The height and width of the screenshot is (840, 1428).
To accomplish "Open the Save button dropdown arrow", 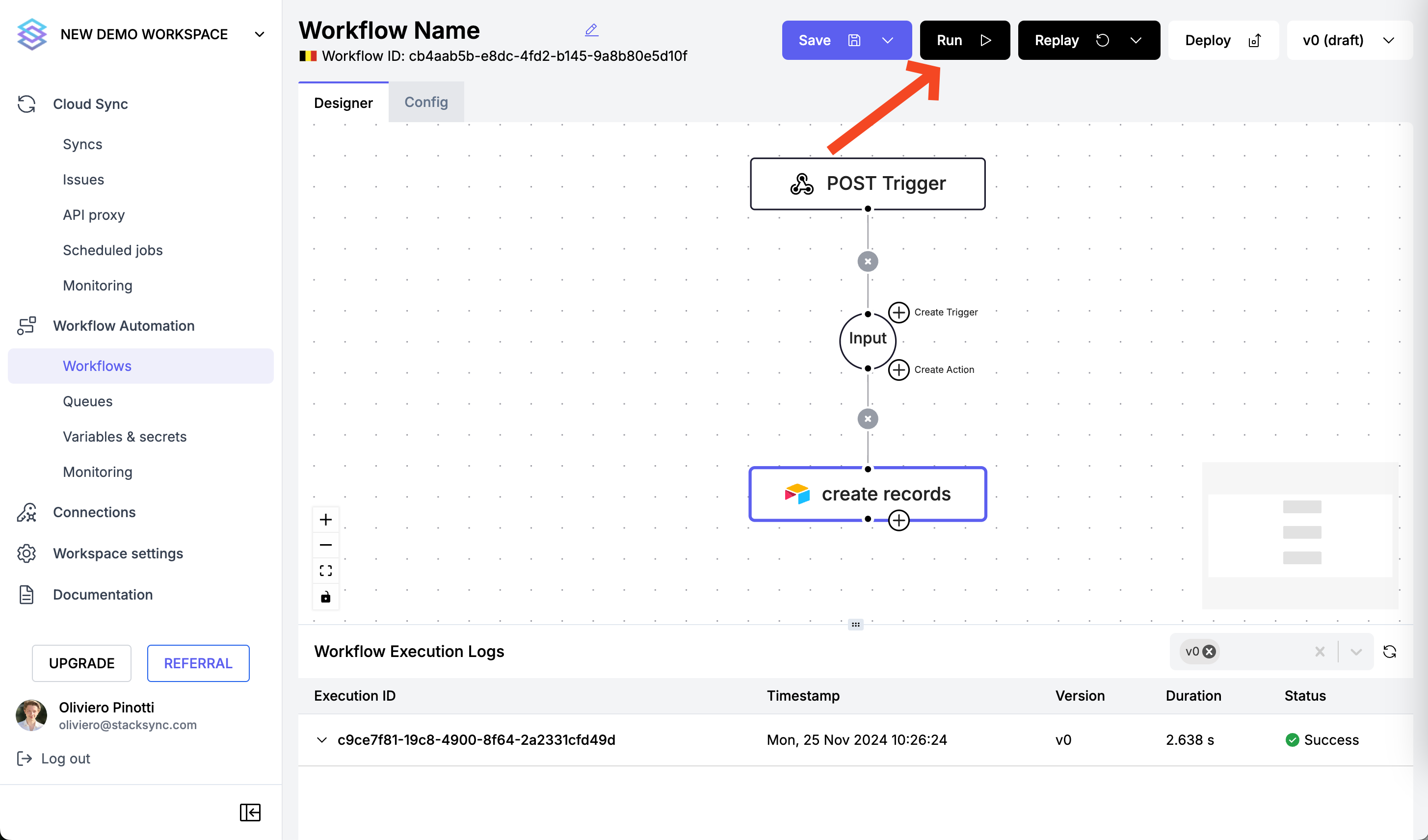I will [887, 40].
